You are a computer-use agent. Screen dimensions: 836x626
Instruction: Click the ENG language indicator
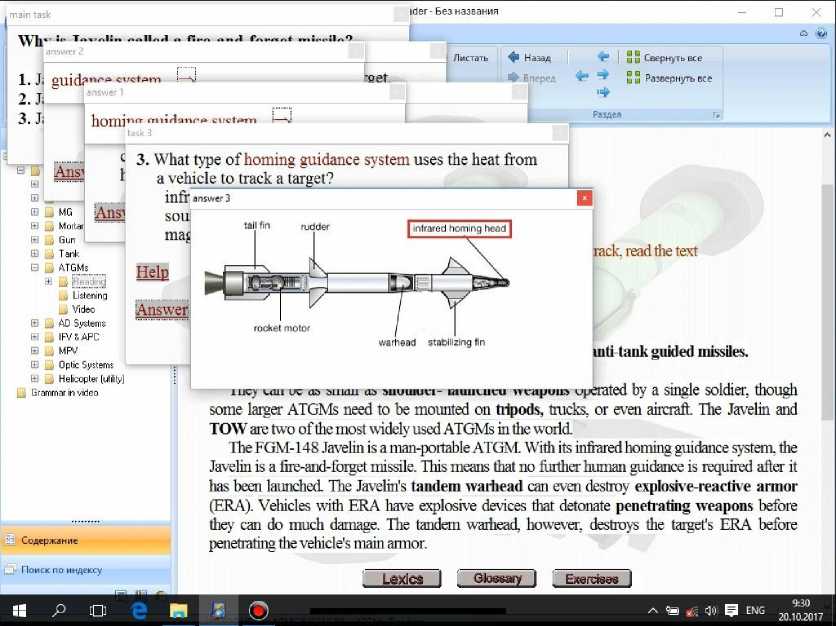(755, 611)
